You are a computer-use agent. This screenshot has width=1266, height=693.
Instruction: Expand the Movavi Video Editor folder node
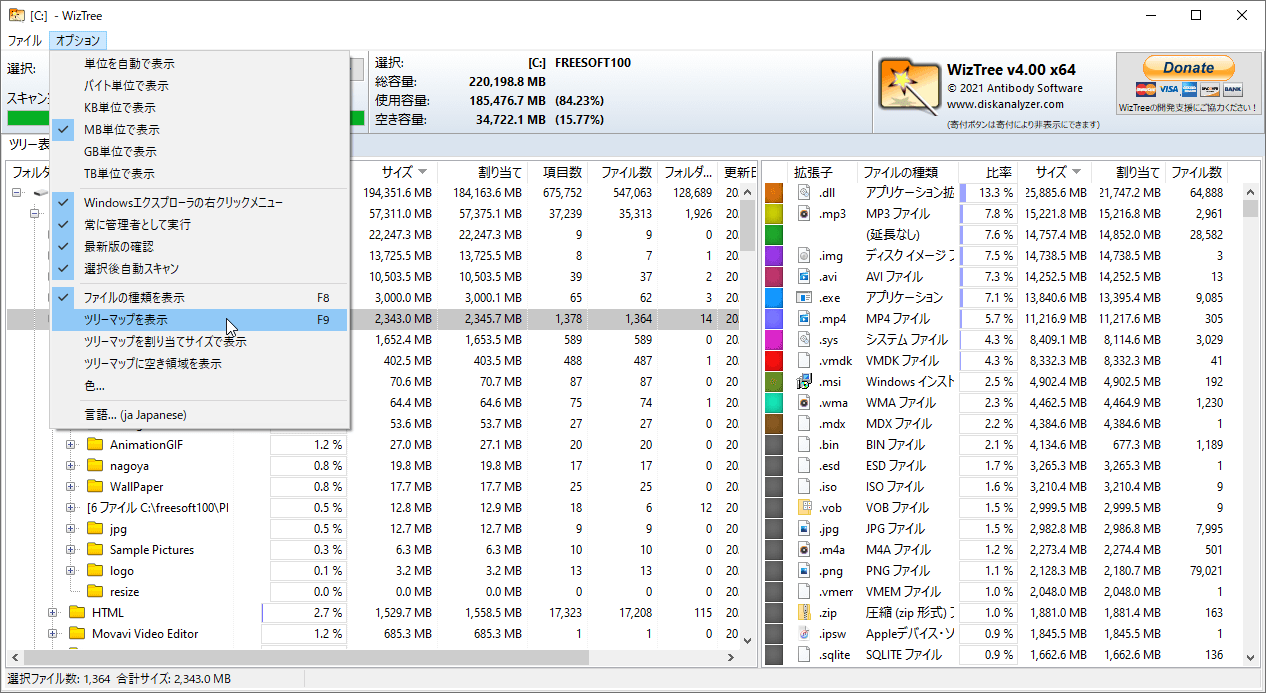pos(53,633)
